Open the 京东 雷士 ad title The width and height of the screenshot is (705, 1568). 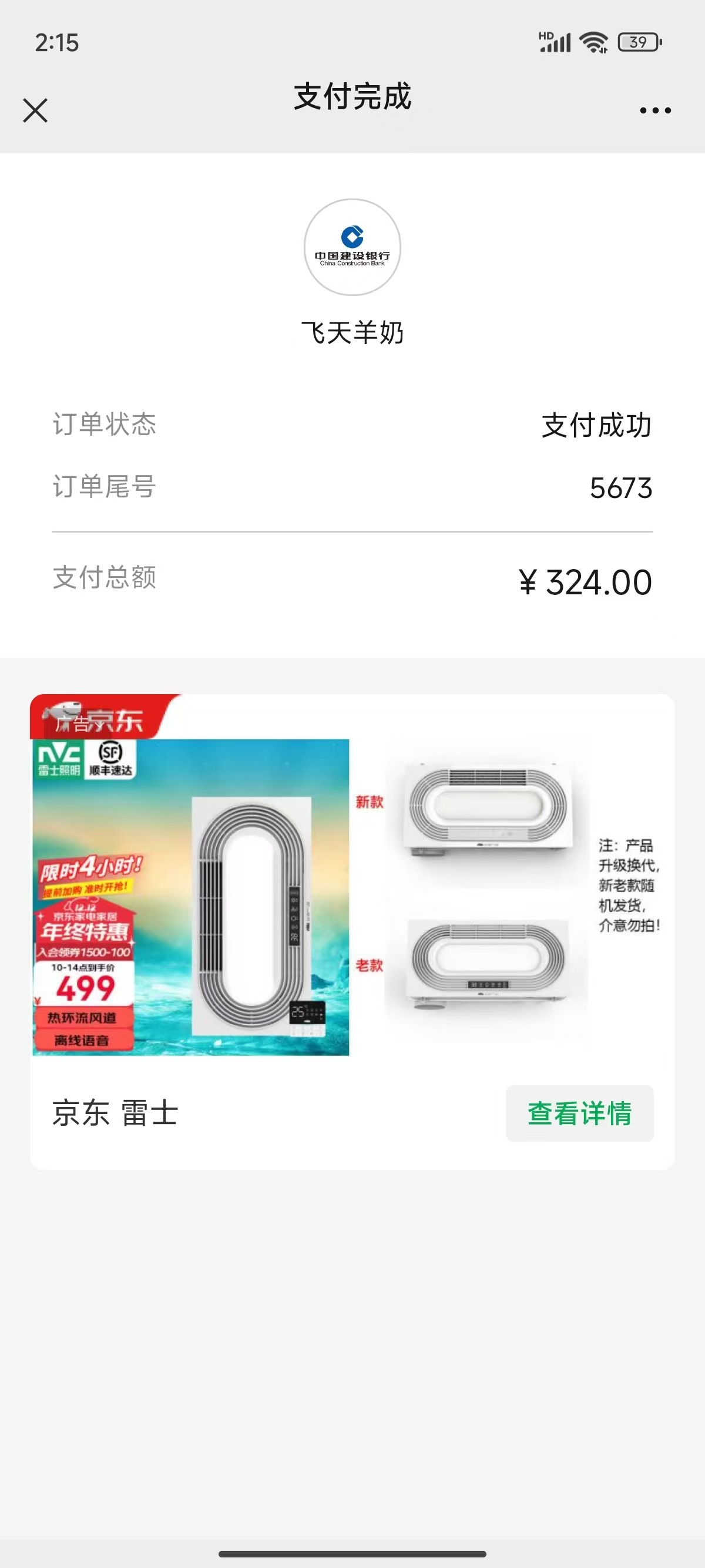point(115,1113)
